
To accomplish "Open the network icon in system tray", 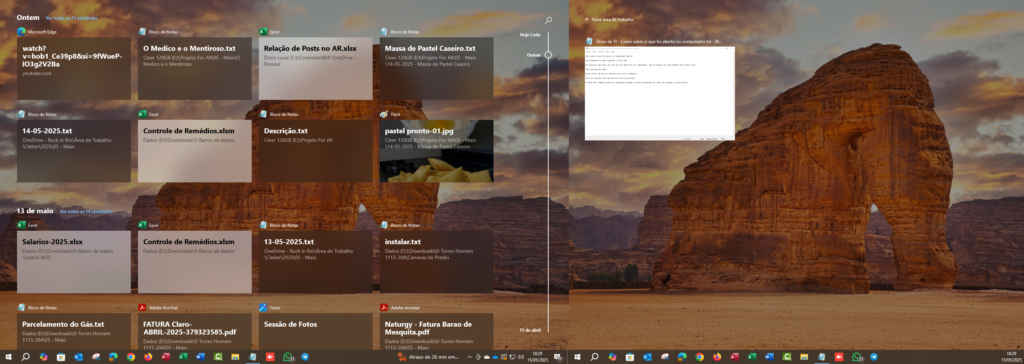I will [512, 357].
